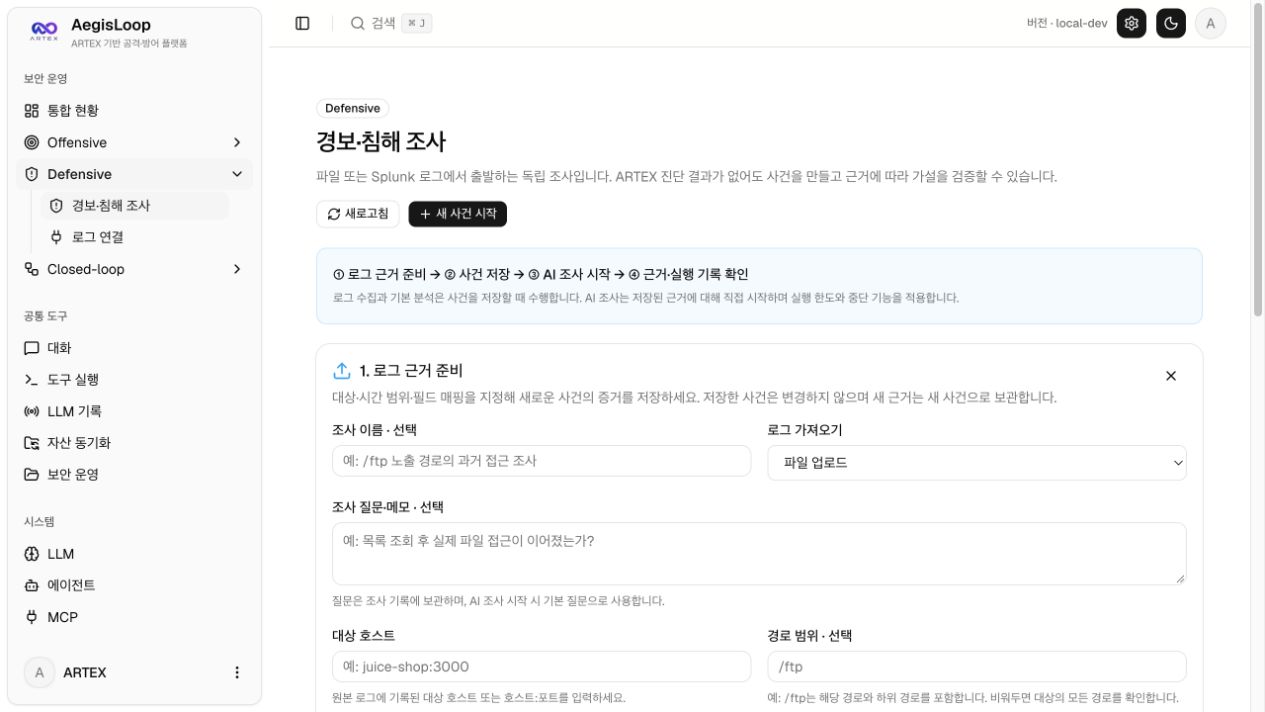Click the 로그 연결 plug icon
Viewport: 1265px width, 712px height.
(56, 237)
